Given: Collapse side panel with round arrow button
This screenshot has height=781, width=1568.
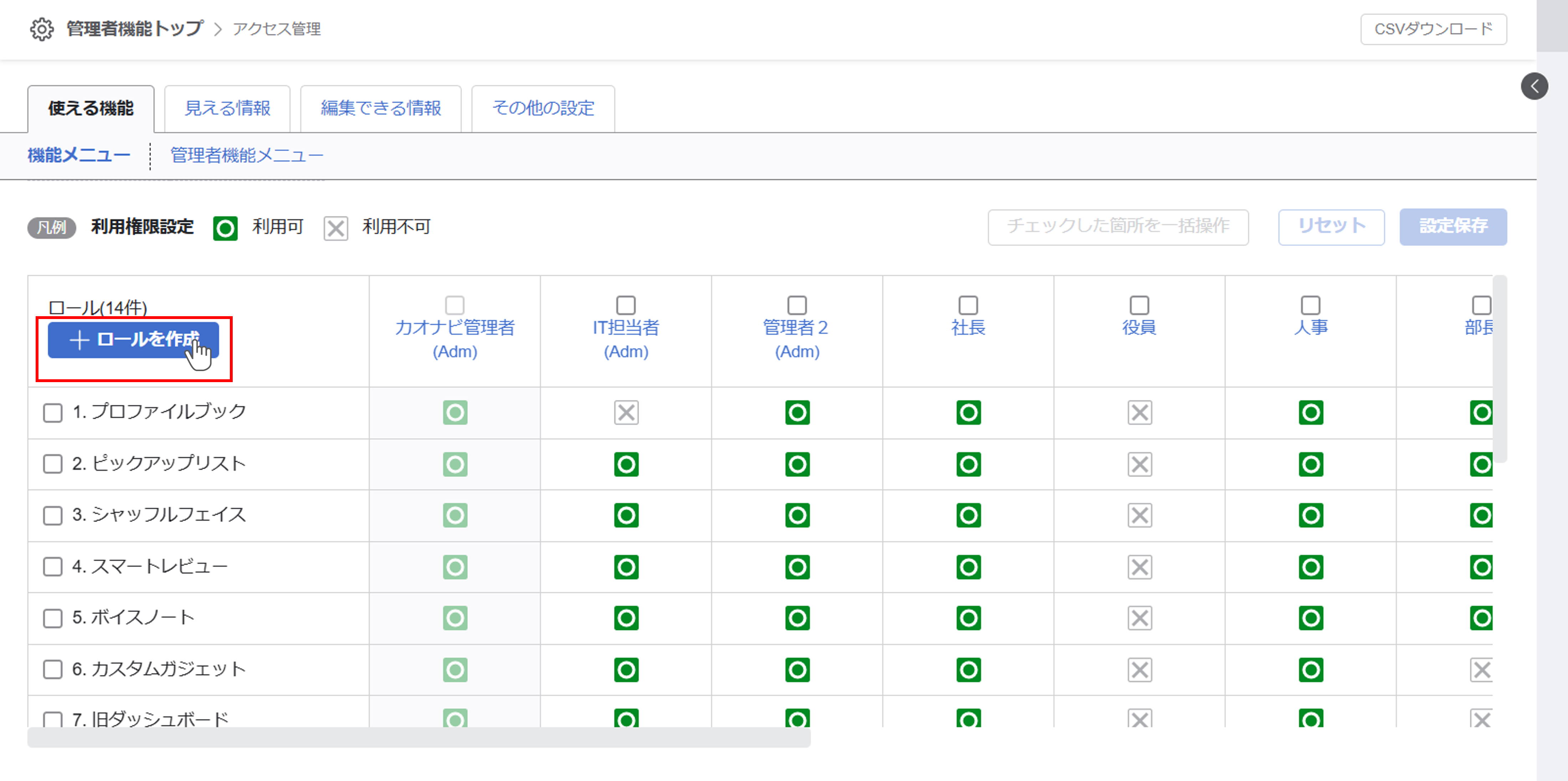Looking at the screenshot, I should pyautogui.click(x=1535, y=86).
